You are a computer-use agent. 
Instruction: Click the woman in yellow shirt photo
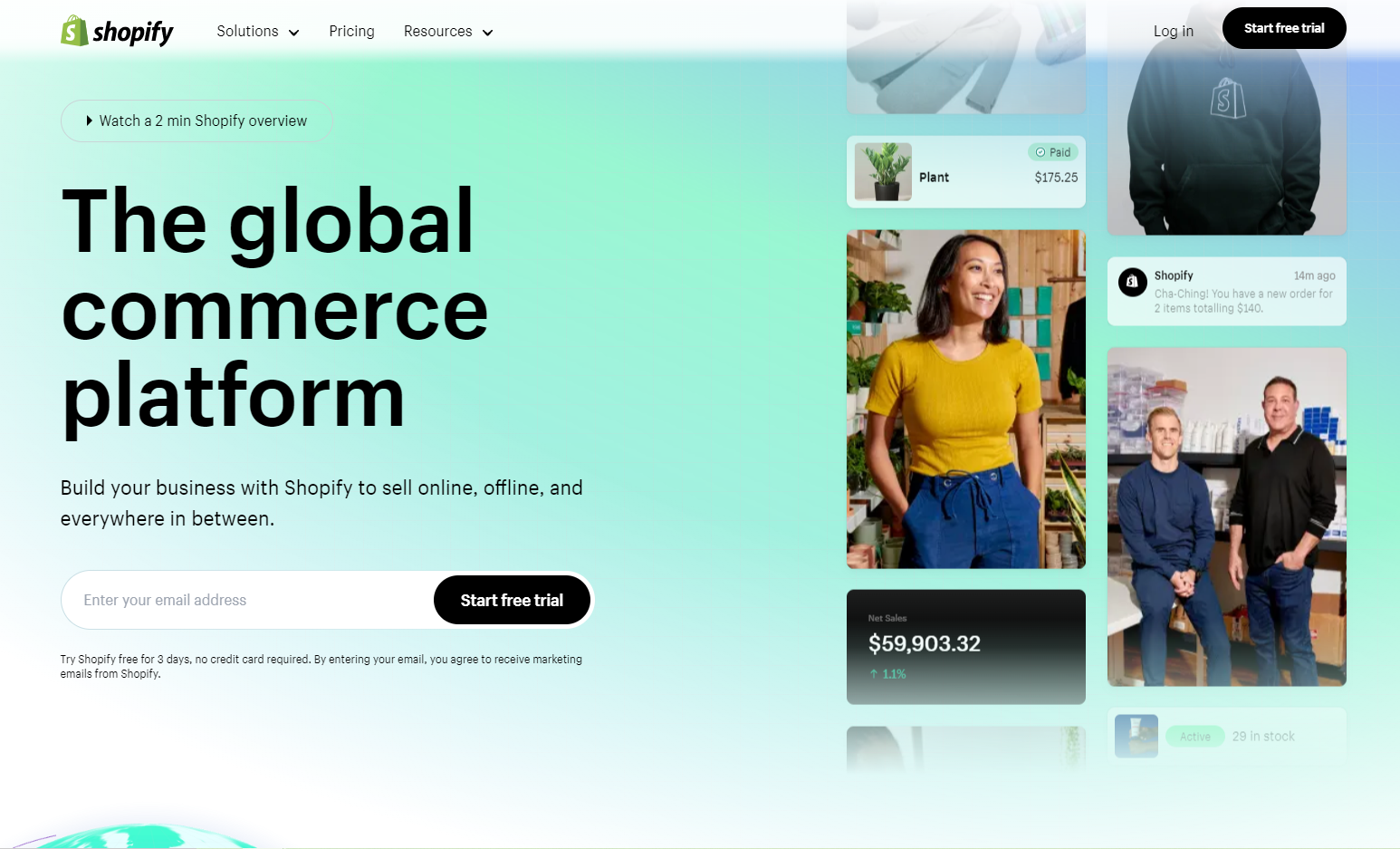(966, 399)
